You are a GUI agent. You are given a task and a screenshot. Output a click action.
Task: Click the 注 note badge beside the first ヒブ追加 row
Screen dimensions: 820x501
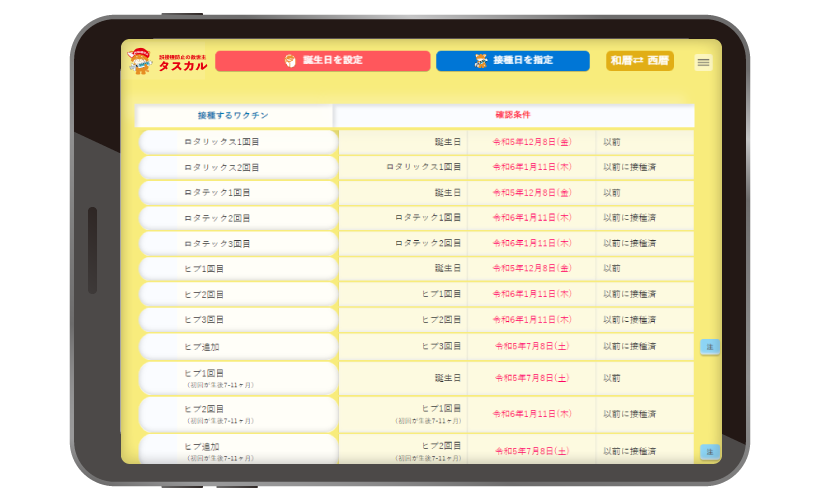click(709, 346)
